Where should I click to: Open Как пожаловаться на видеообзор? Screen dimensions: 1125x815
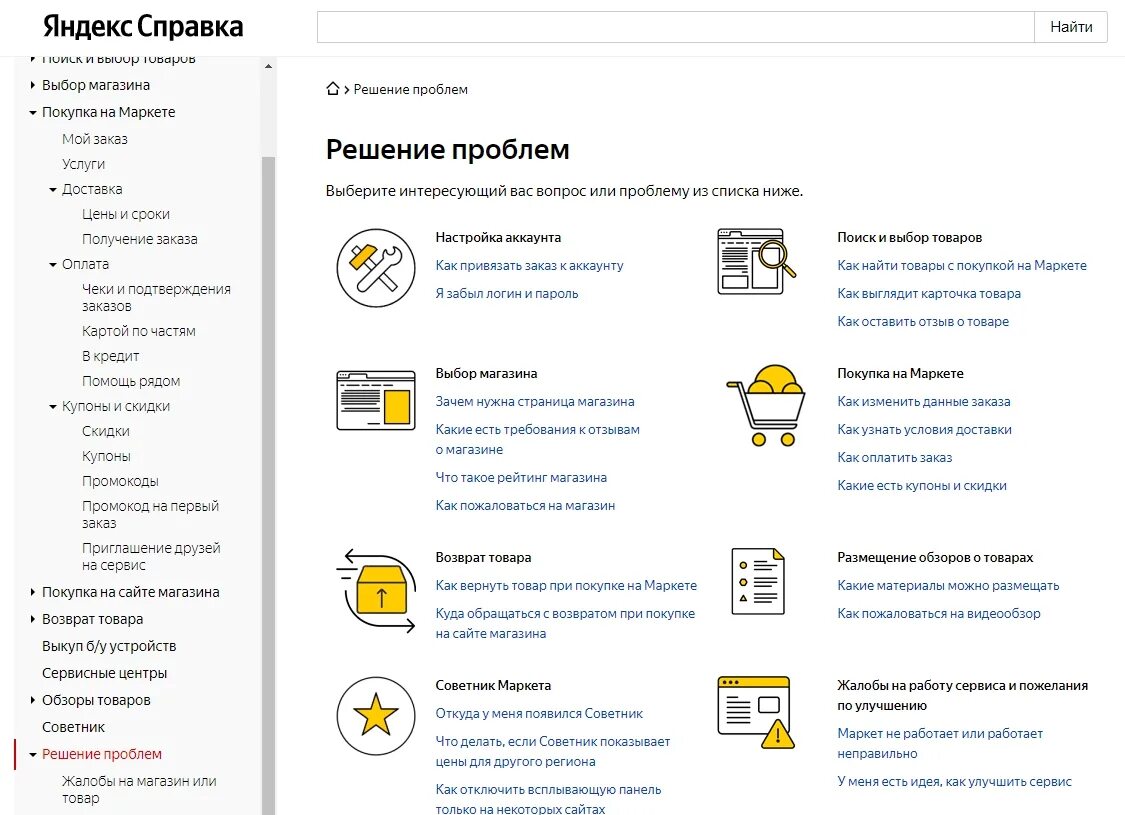tap(938, 613)
